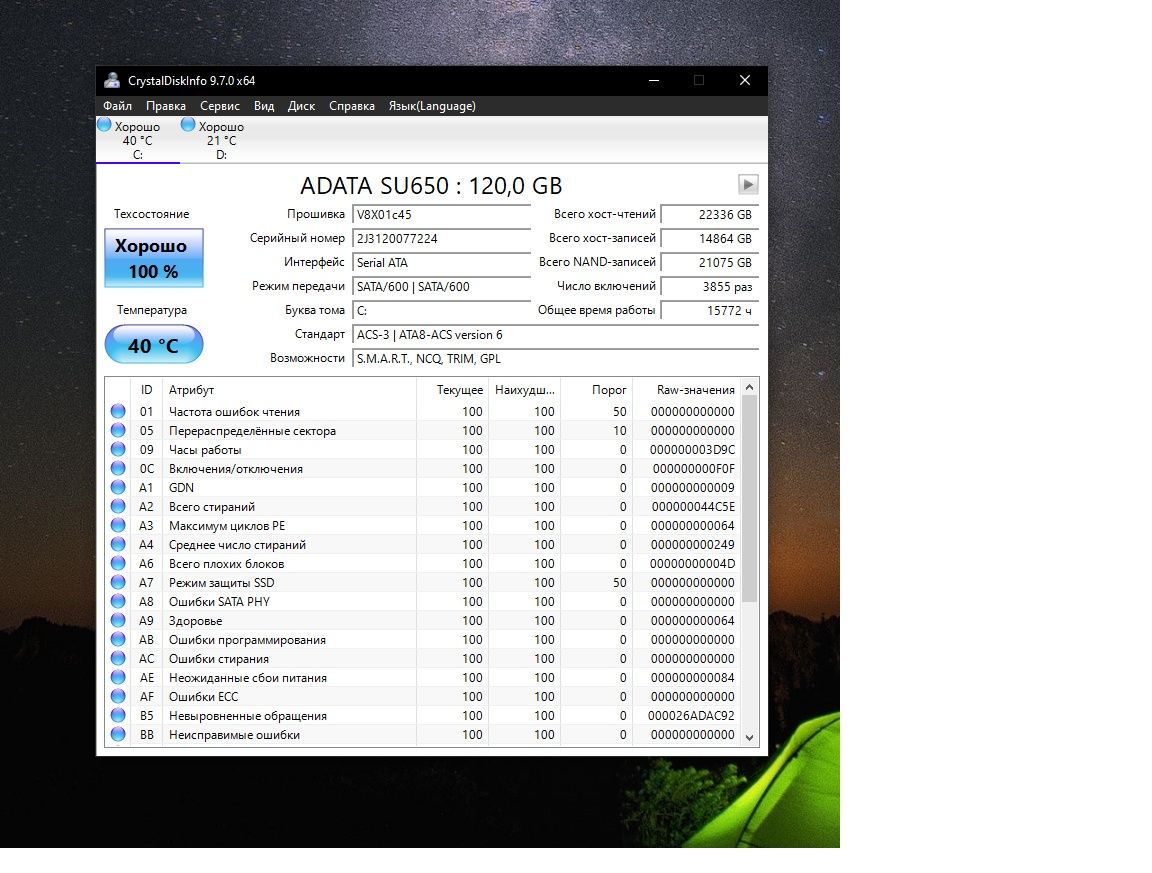The image size is (1152, 873).
Task: Click status icon for 0C Включения/отключения
Action: [x=118, y=469]
